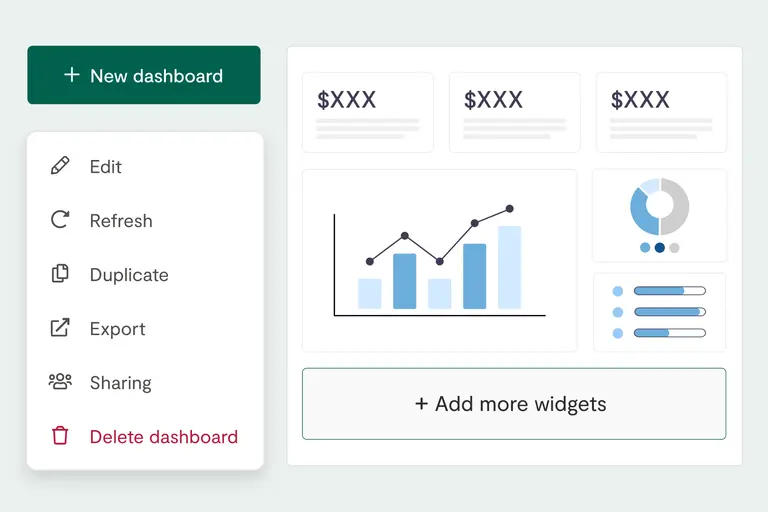This screenshot has width=768, height=512.
Task: Click the Sharing people icon
Action: [60, 382]
